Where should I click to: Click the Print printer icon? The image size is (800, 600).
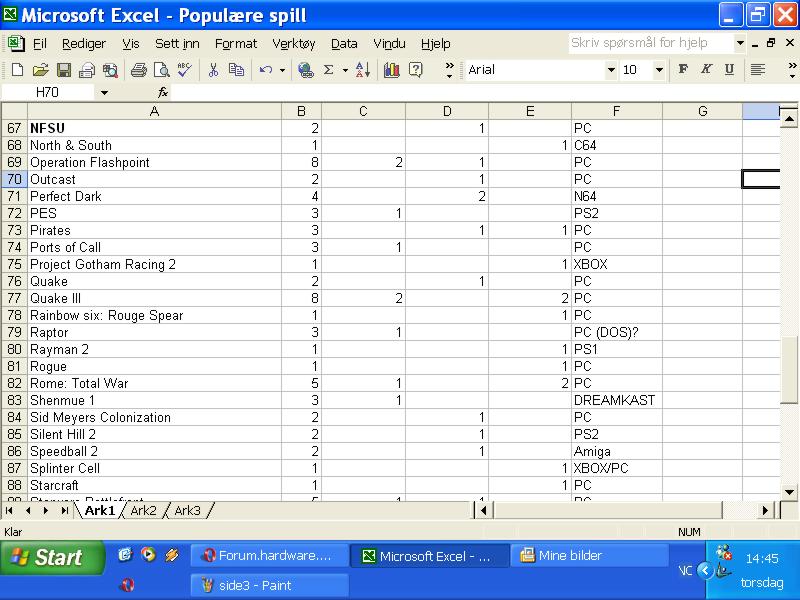click(x=138, y=70)
